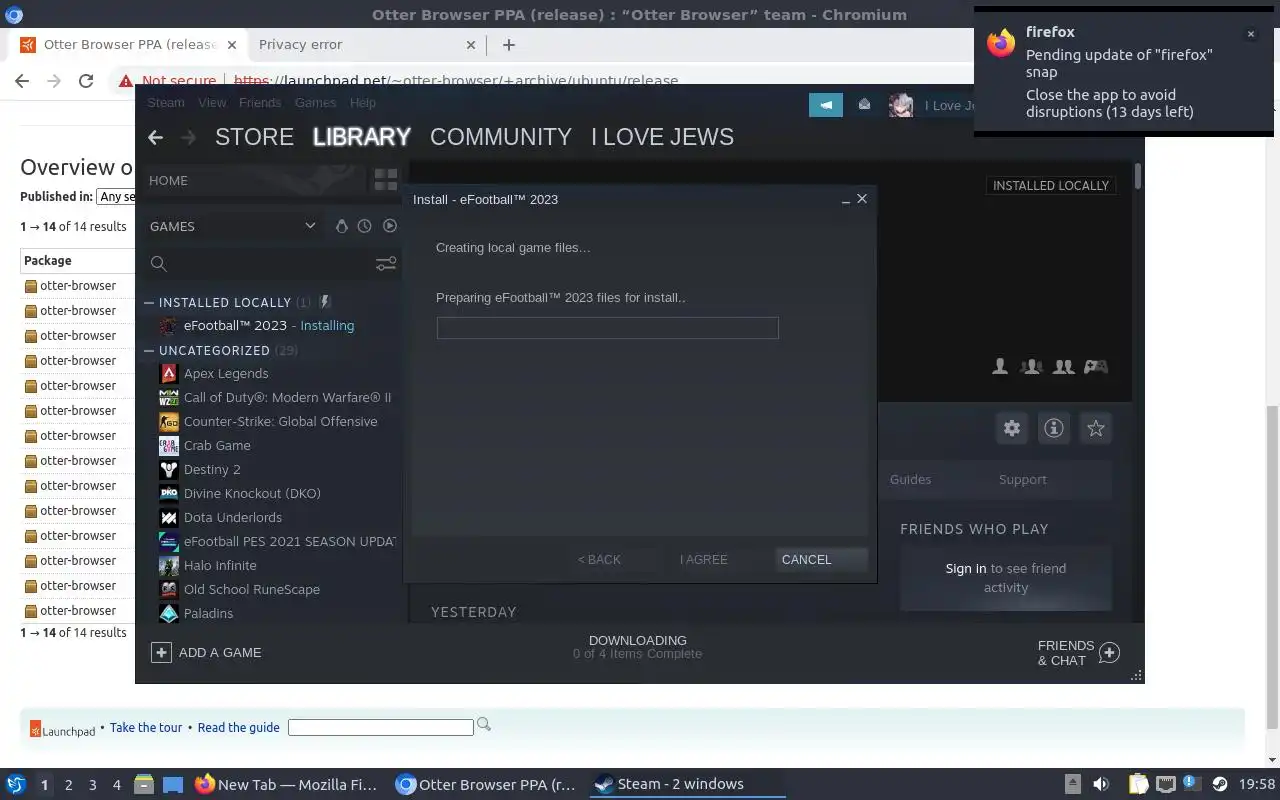Open the Support tab on game page
1280x800 pixels.
click(x=1022, y=479)
